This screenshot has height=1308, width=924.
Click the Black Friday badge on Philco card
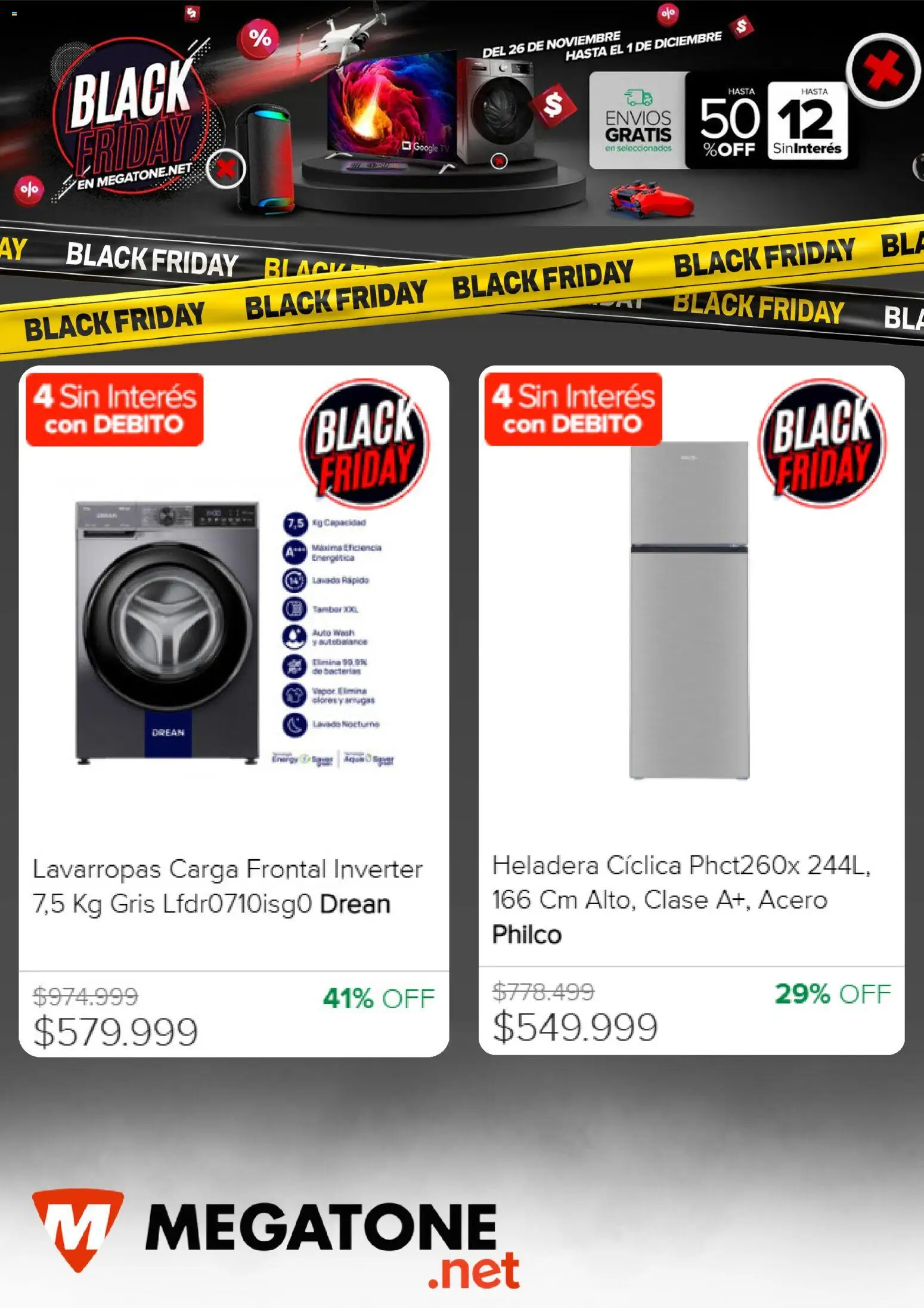pyautogui.click(x=822, y=443)
